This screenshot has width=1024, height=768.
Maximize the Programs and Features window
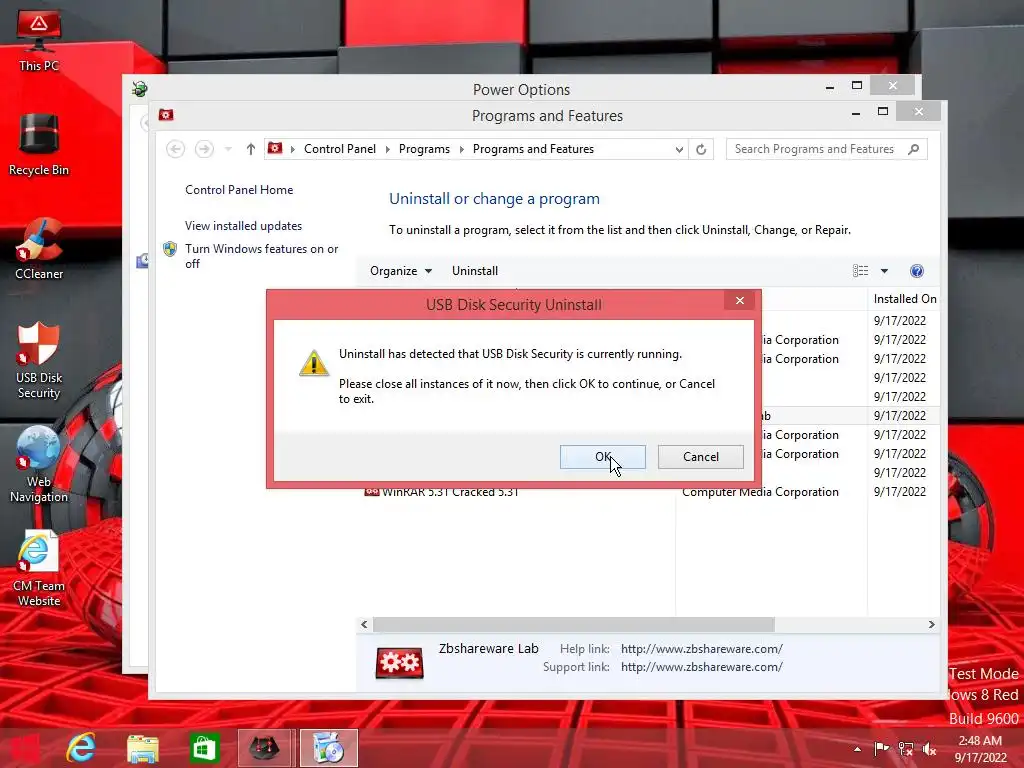882,112
